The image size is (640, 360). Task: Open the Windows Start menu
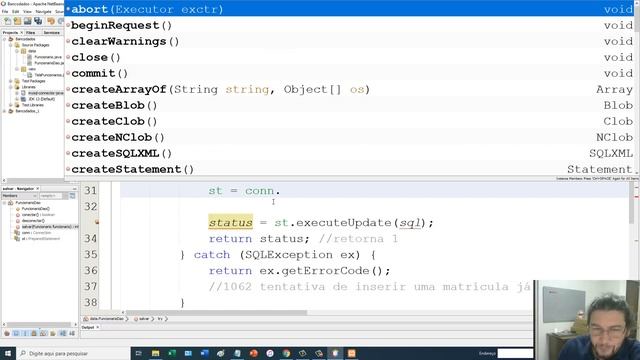pyautogui.click(x=8, y=353)
